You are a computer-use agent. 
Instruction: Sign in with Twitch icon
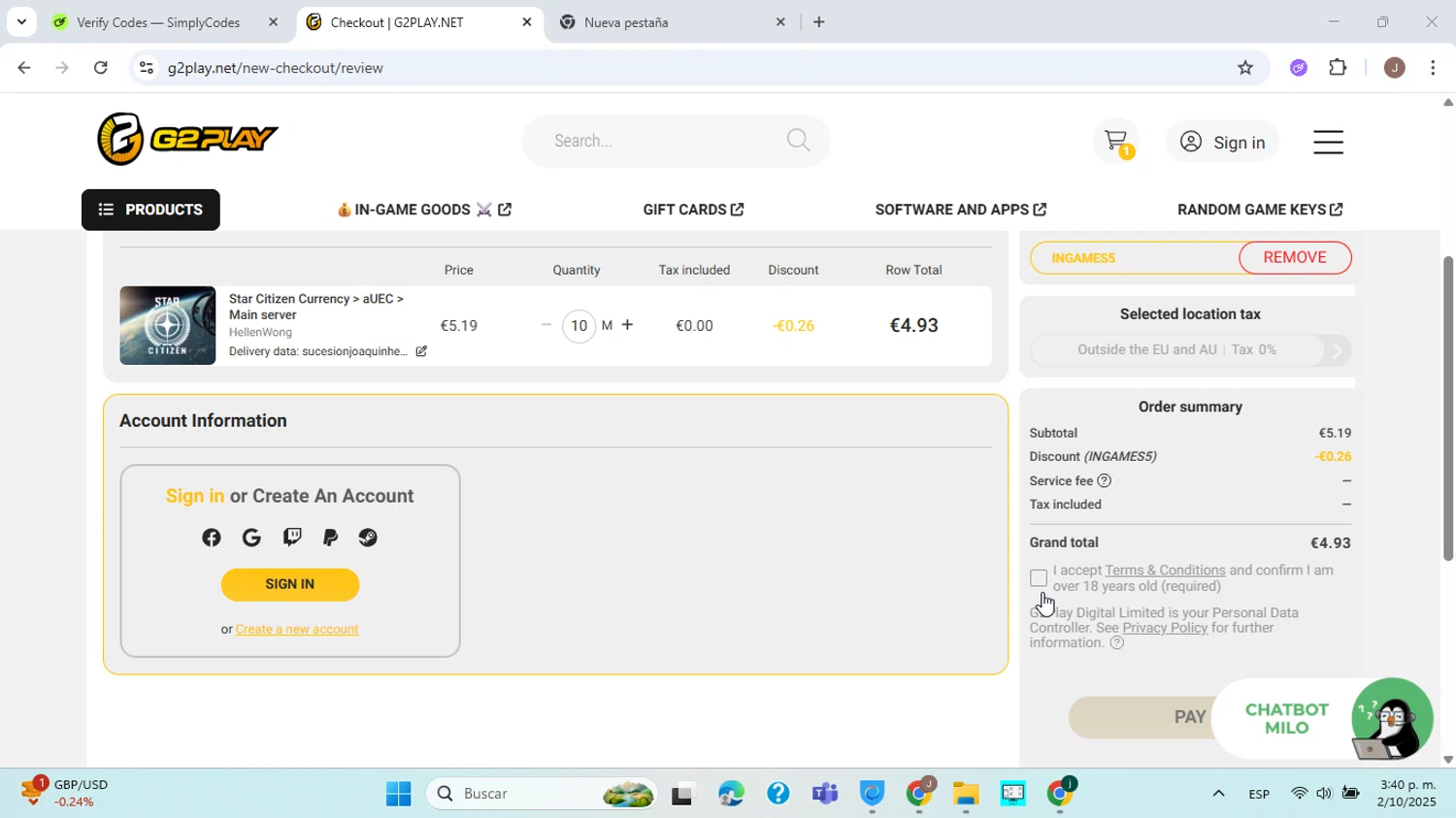292,538
